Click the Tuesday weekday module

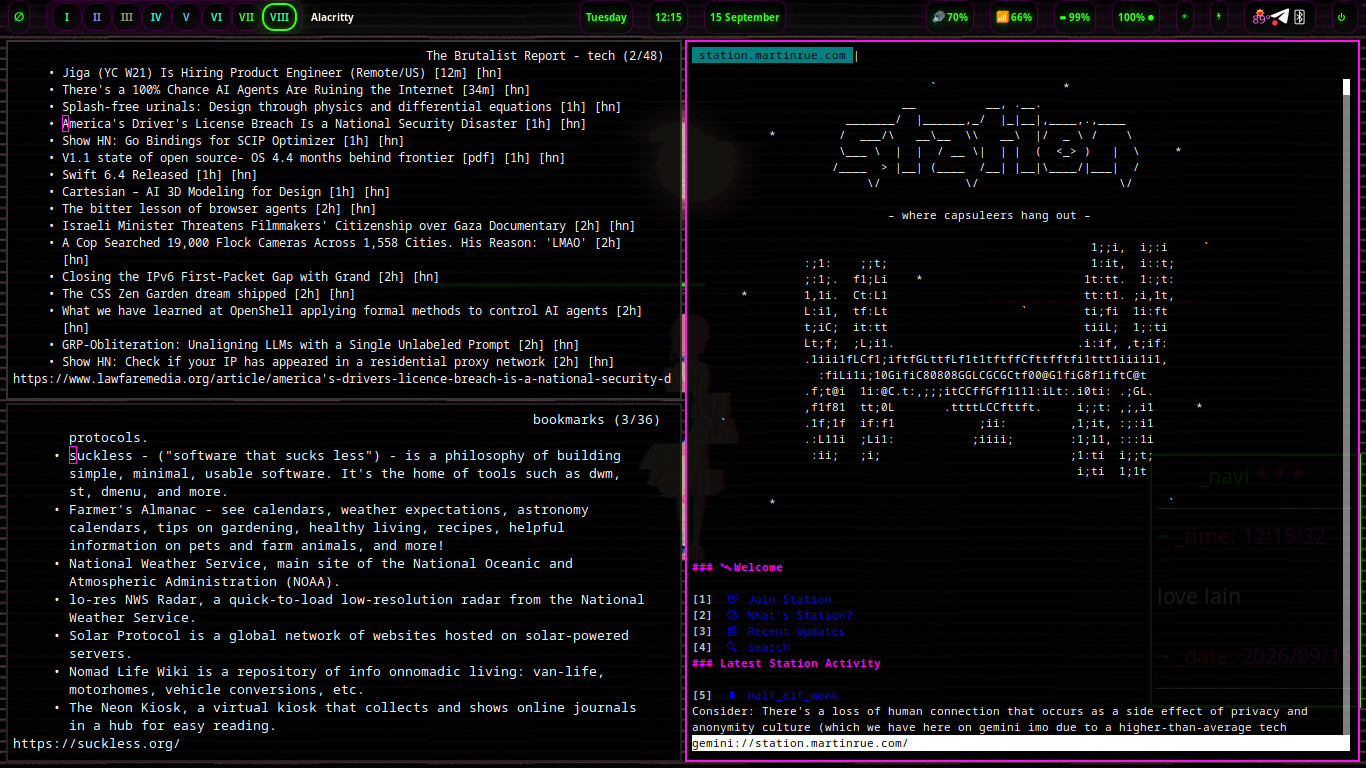pos(606,17)
